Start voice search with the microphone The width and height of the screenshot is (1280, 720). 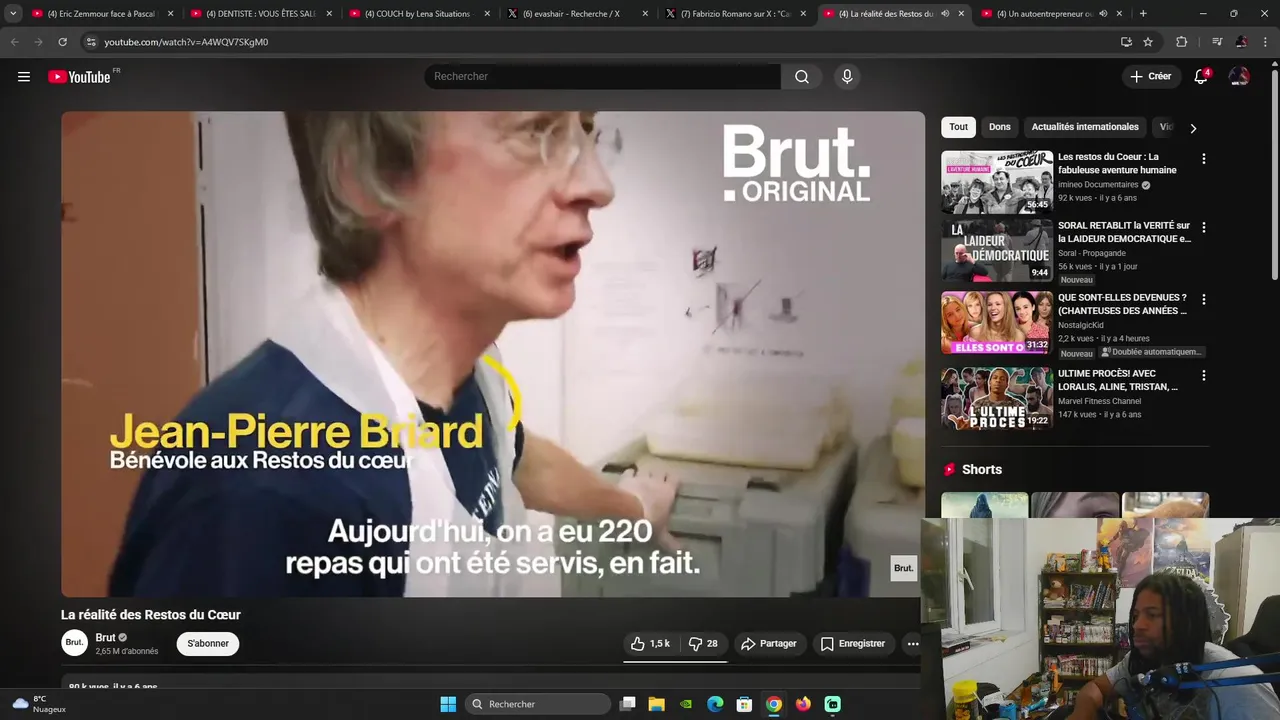click(x=847, y=77)
